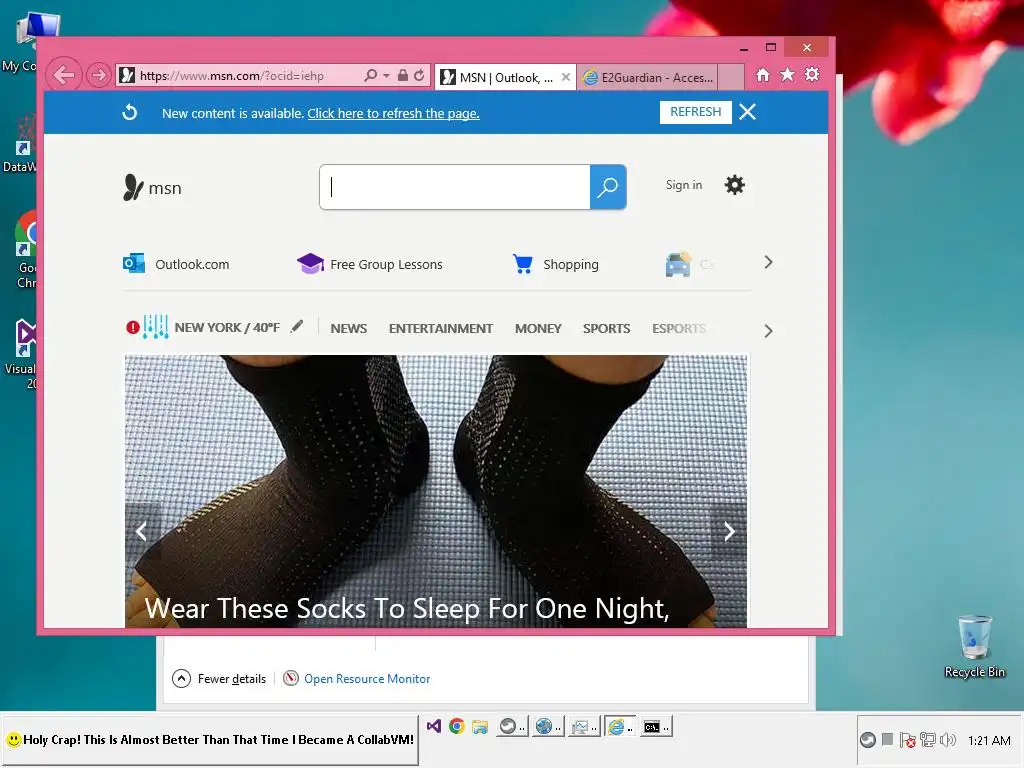Collapse Task Manager with Fewer details

[219, 679]
